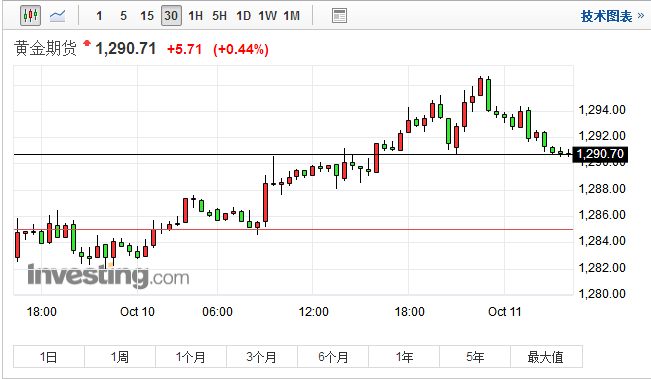
Task: Switch to area line chart view
Action: pyautogui.click(x=57, y=16)
